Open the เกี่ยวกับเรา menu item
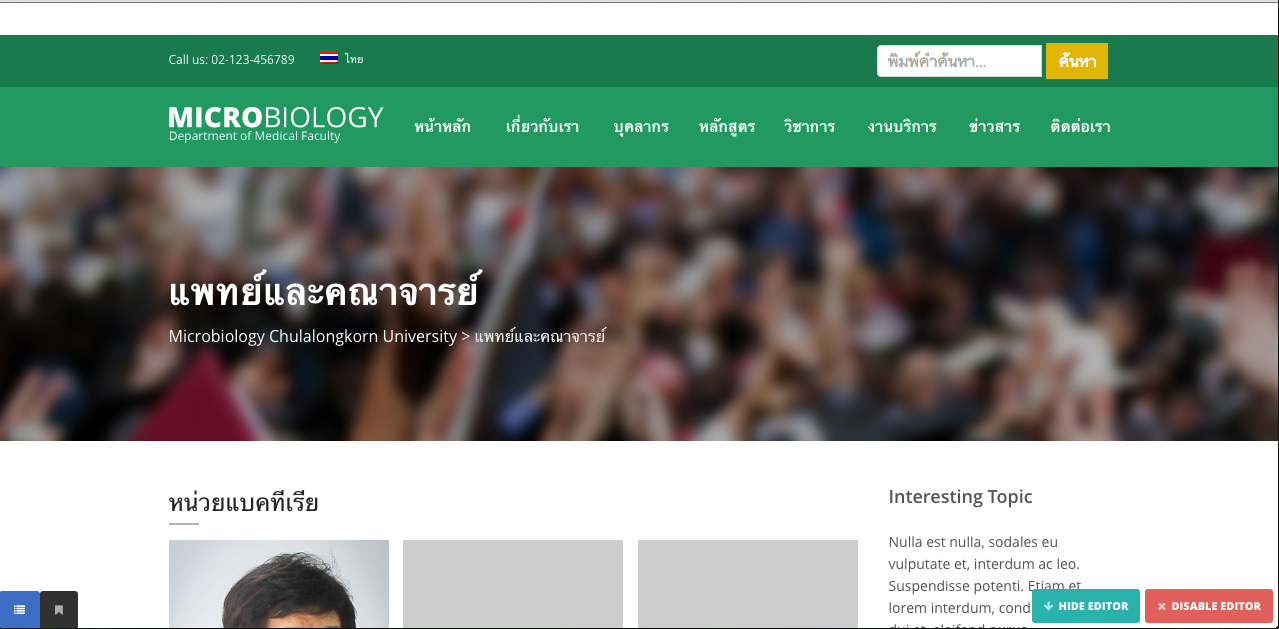 pos(542,127)
